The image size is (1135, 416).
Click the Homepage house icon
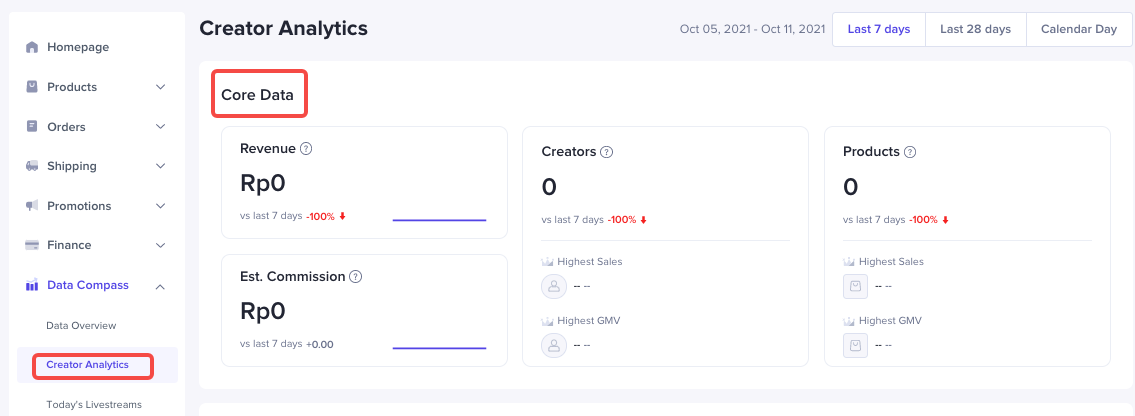pos(32,47)
